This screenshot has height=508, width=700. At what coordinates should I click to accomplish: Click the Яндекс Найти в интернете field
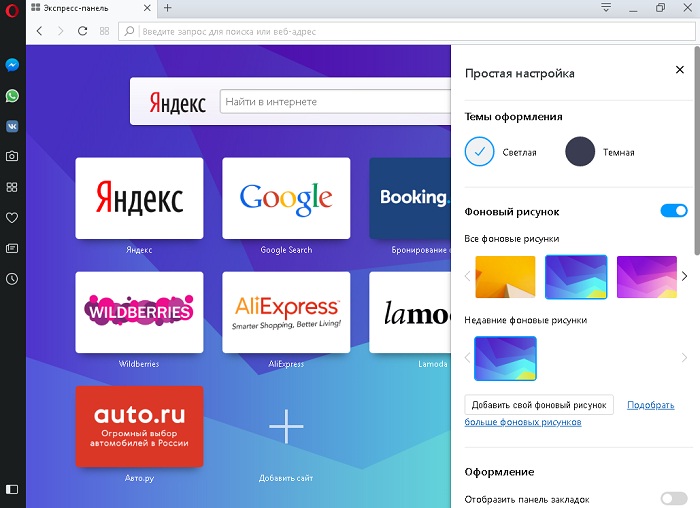(335, 102)
